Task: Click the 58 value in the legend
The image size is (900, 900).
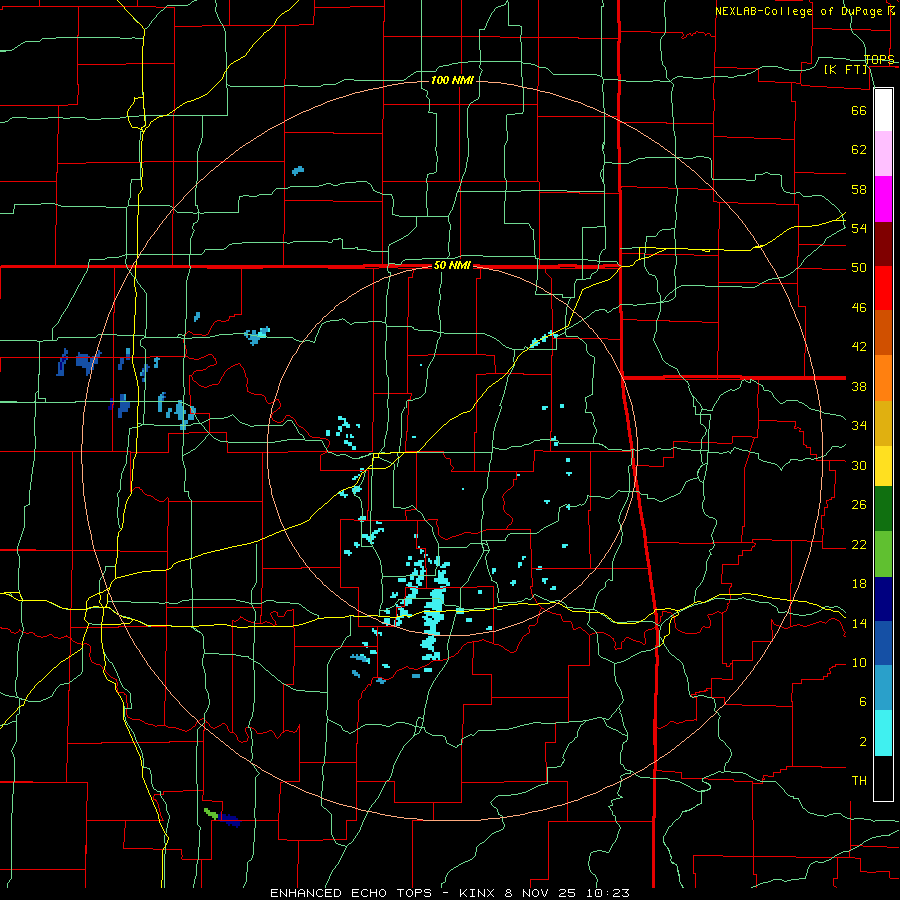Action: coord(859,189)
